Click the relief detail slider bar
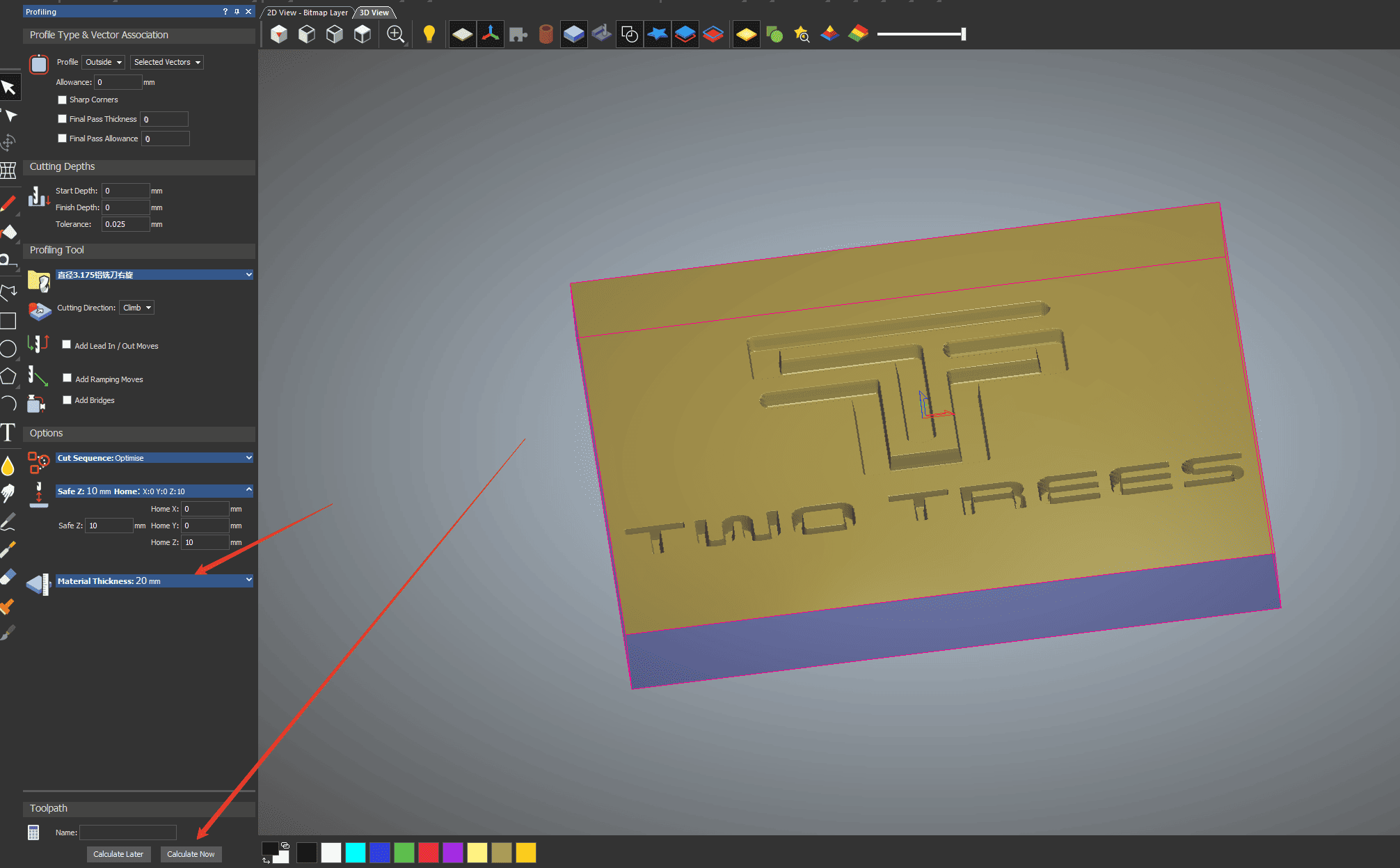 point(921,34)
